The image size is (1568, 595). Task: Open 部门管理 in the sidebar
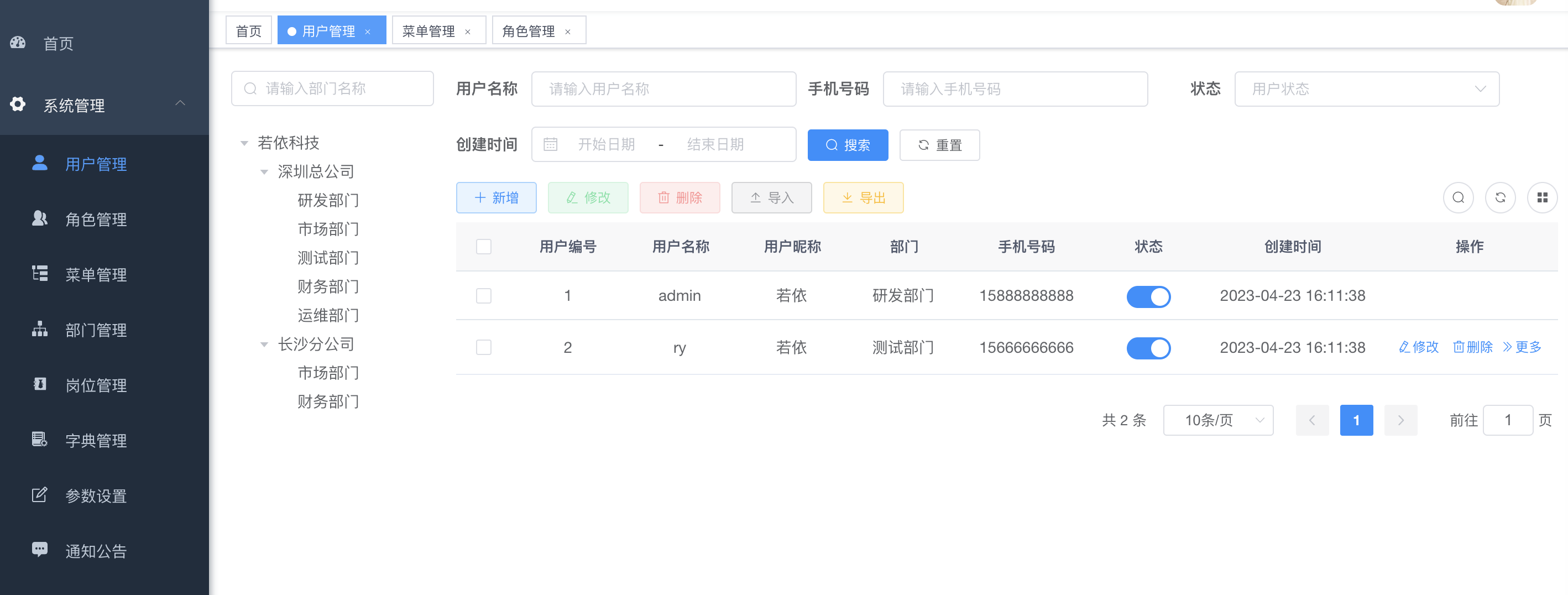coord(104,330)
